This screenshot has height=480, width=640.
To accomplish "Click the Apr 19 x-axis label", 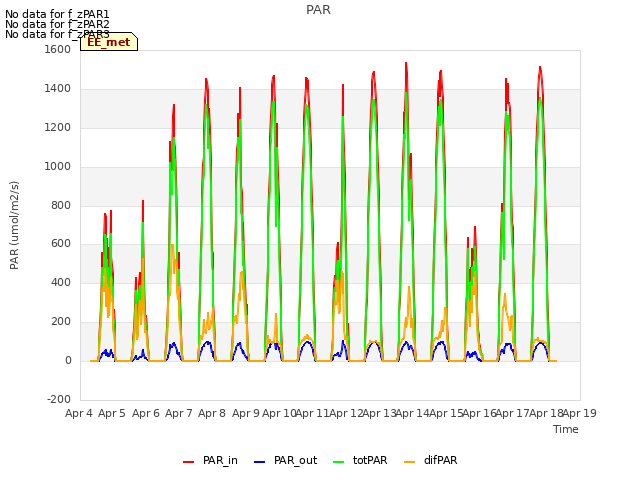I will point(580,413).
